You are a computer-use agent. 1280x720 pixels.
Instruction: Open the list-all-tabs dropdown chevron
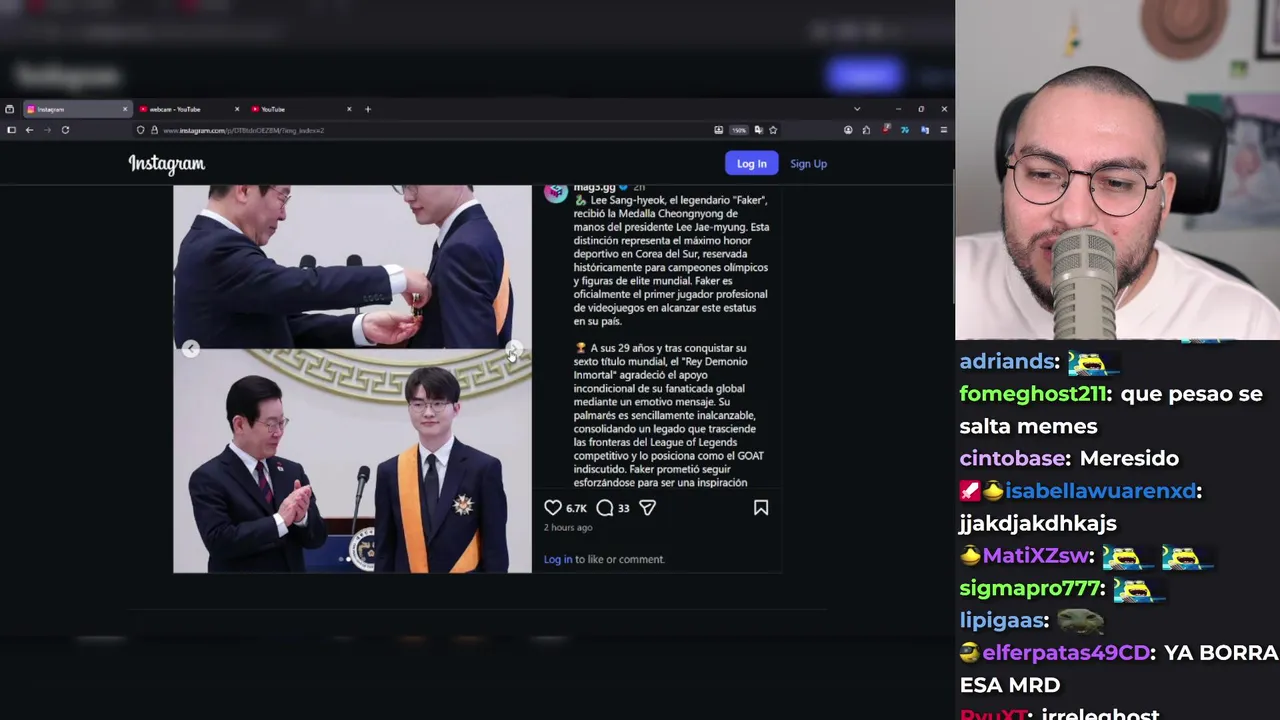point(856,109)
